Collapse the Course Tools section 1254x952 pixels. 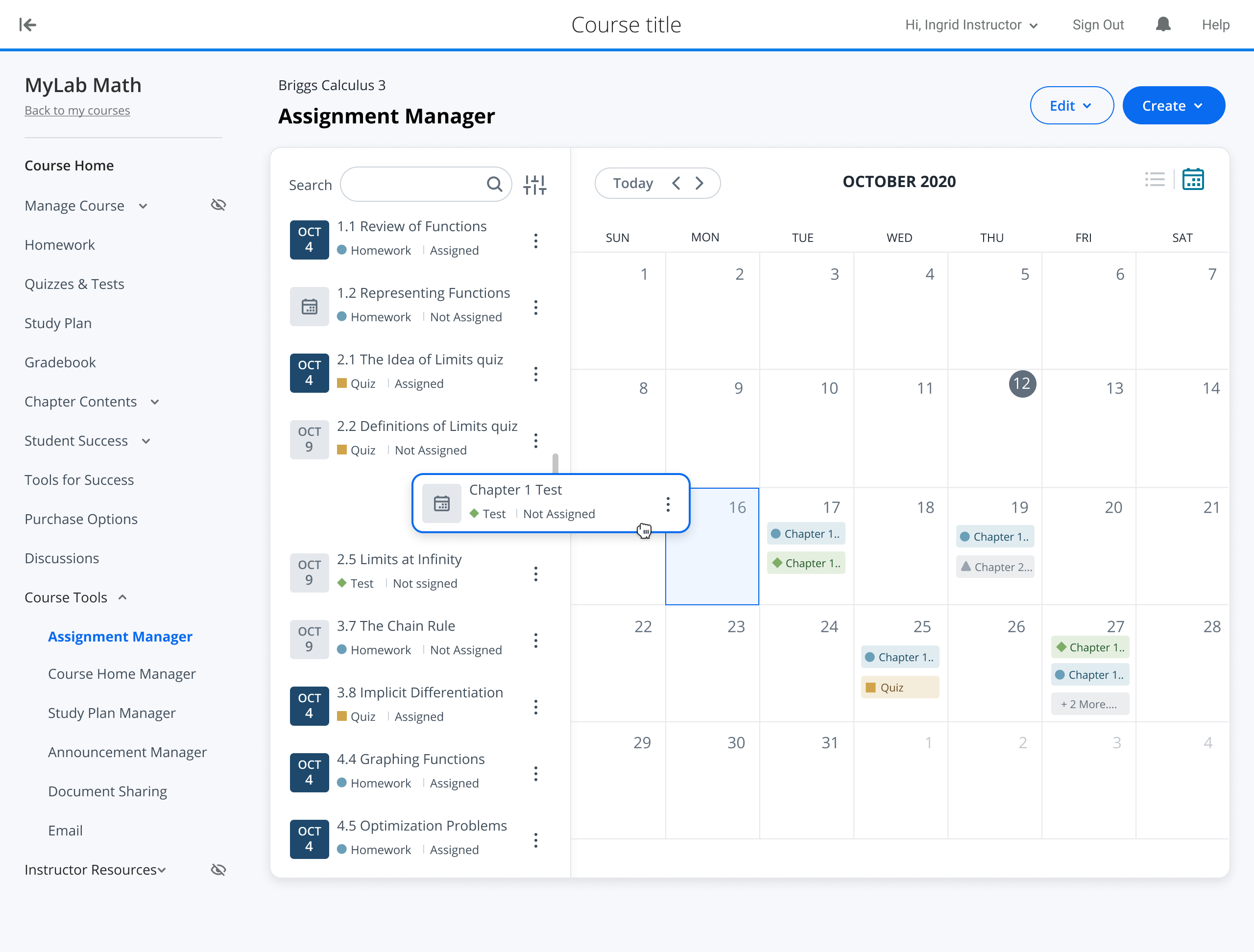click(x=122, y=597)
